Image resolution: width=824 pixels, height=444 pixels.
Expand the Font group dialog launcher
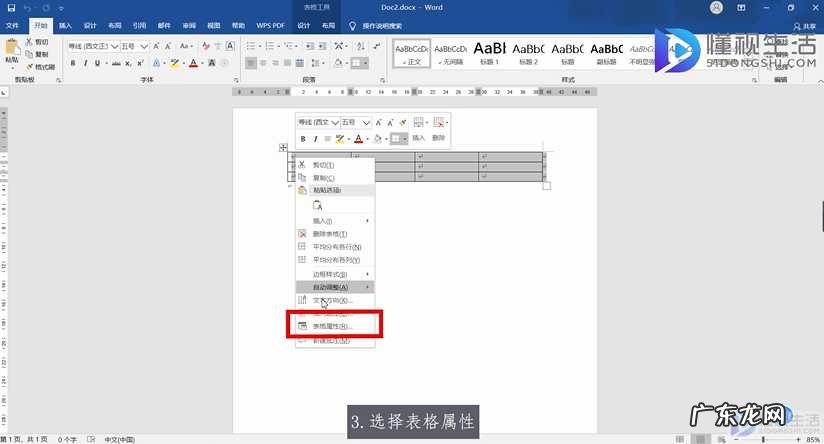(236, 80)
